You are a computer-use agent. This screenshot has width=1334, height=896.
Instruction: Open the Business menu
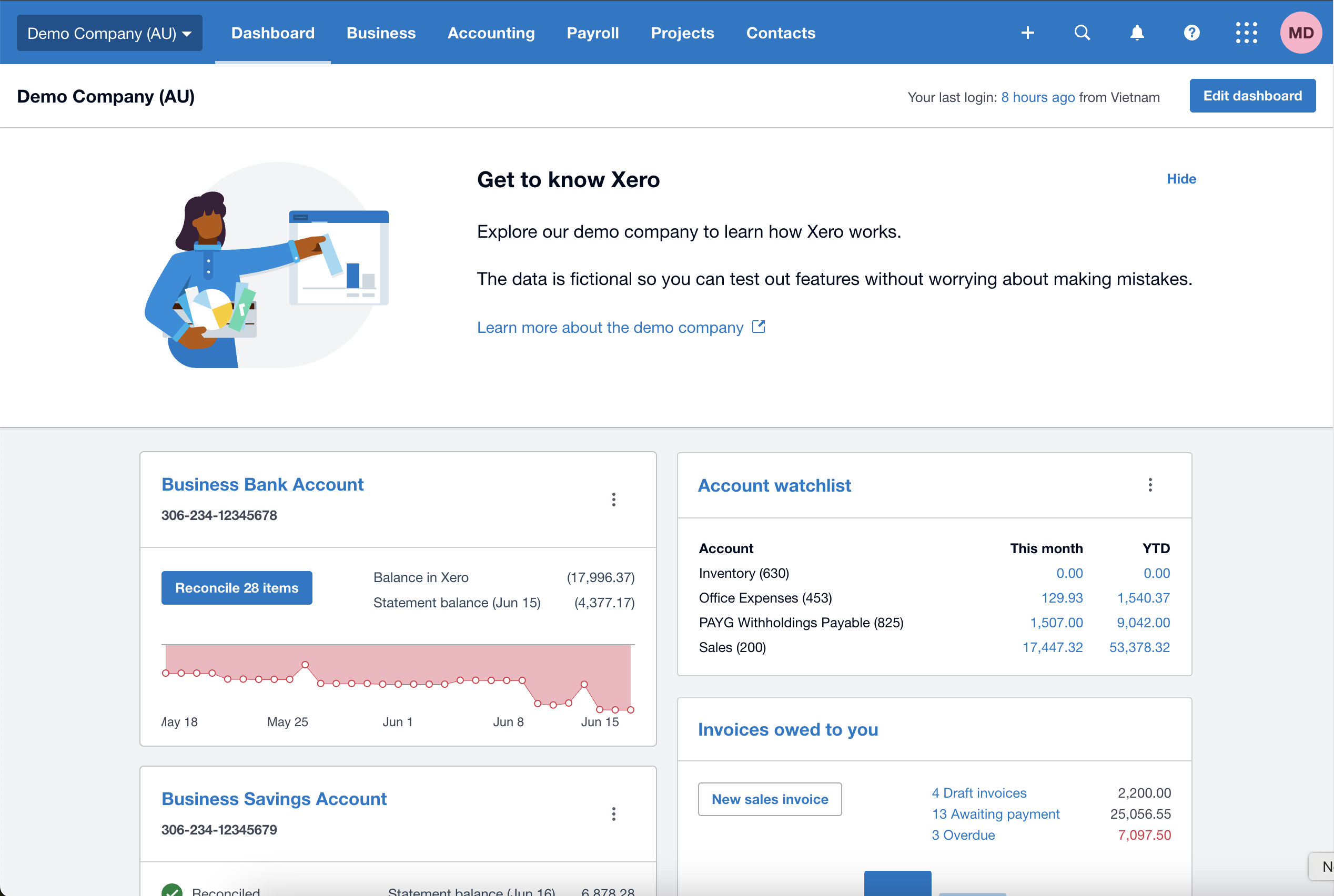point(381,33)
